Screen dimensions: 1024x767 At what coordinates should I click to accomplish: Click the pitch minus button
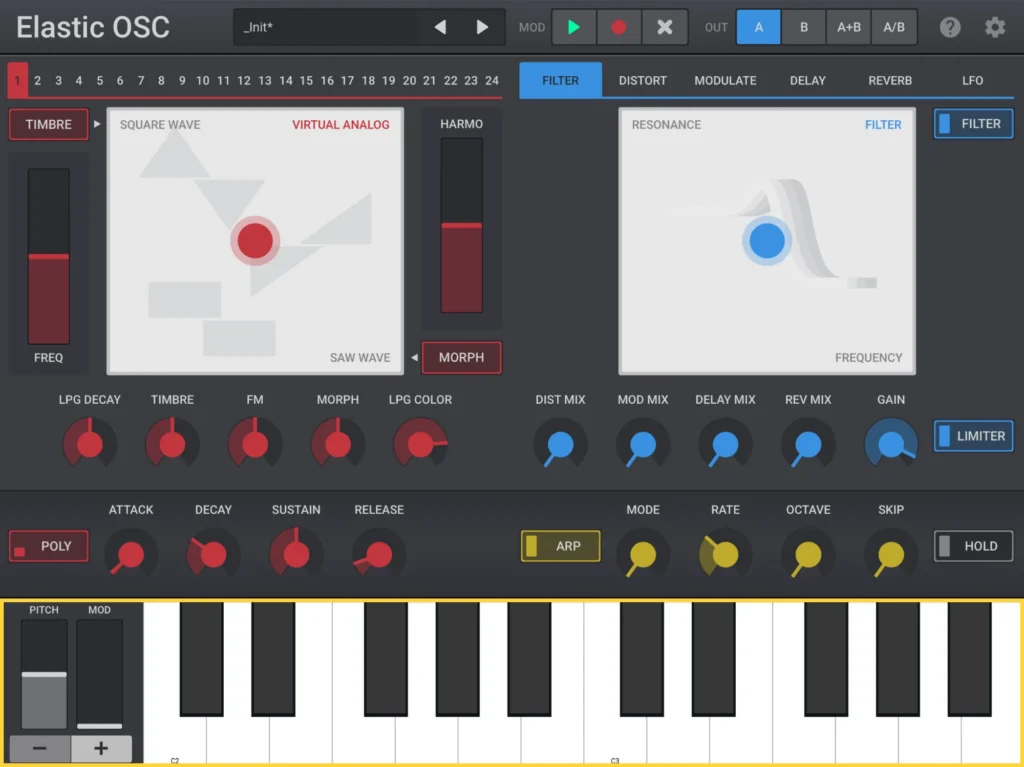click(x=40, y=748)
